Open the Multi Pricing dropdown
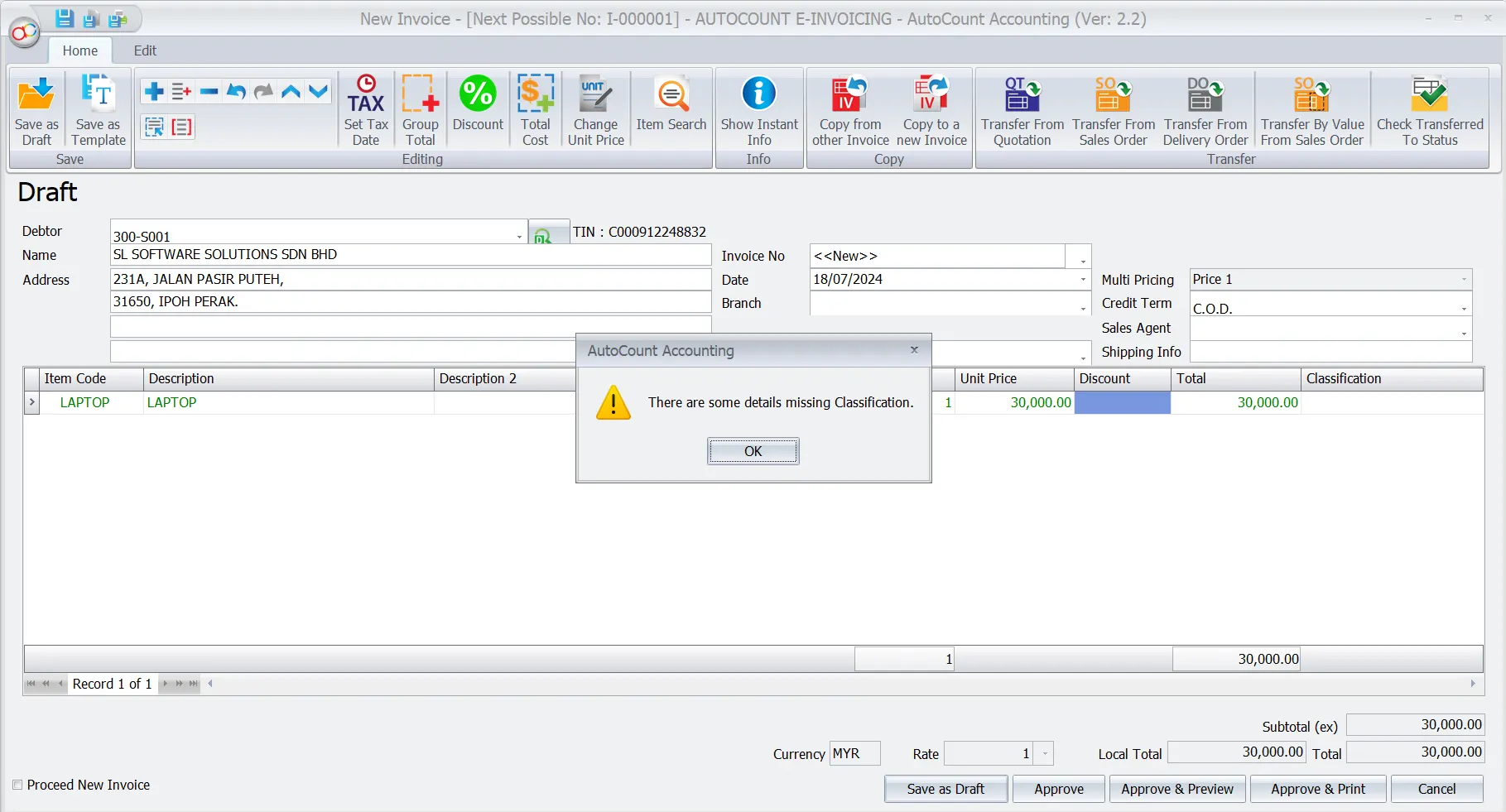Viewport: 1506px width, 812px height. point(1465,279)
